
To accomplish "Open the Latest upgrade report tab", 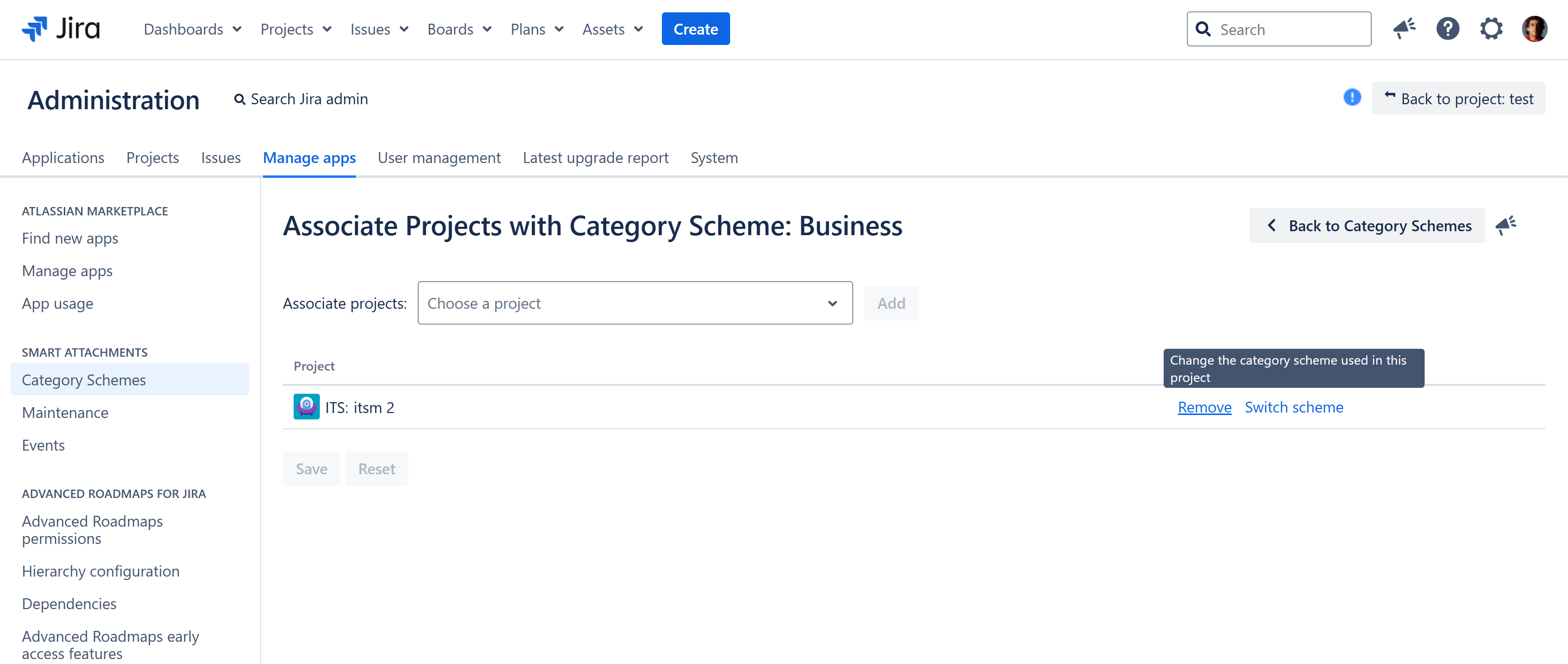I will tap(595, 158).
